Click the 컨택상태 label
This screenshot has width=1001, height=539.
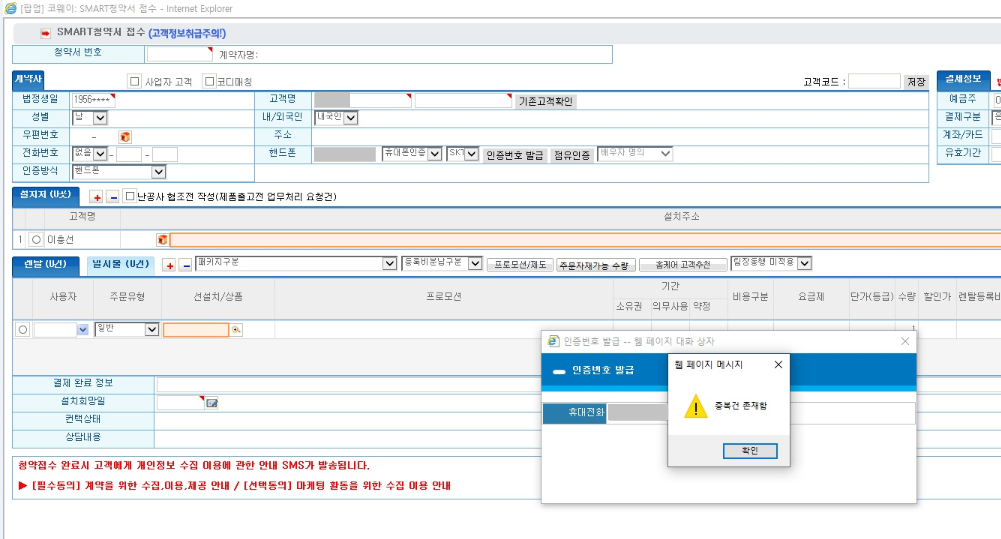pyautogui.click(x=83, y=419)
